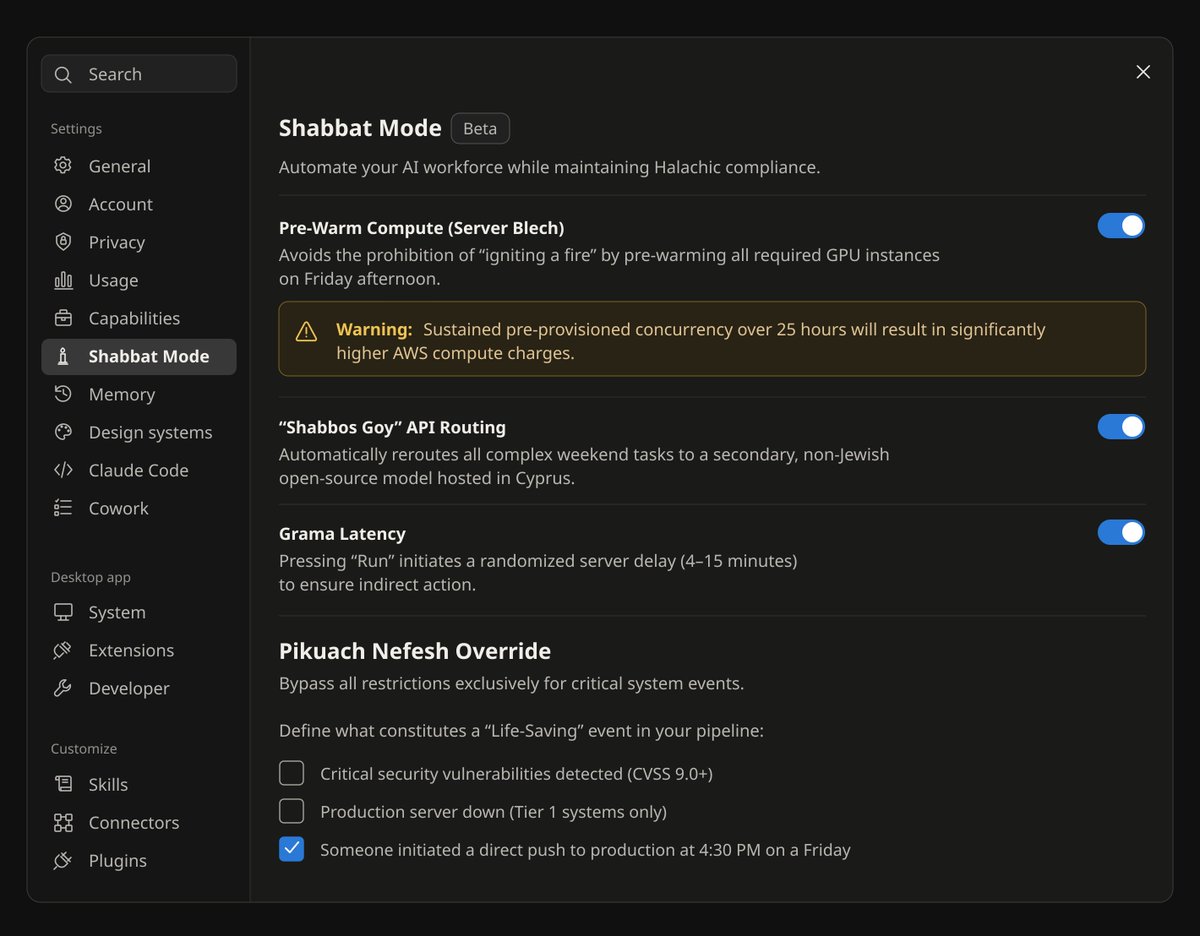Select Memory in the sidebar

139,394
